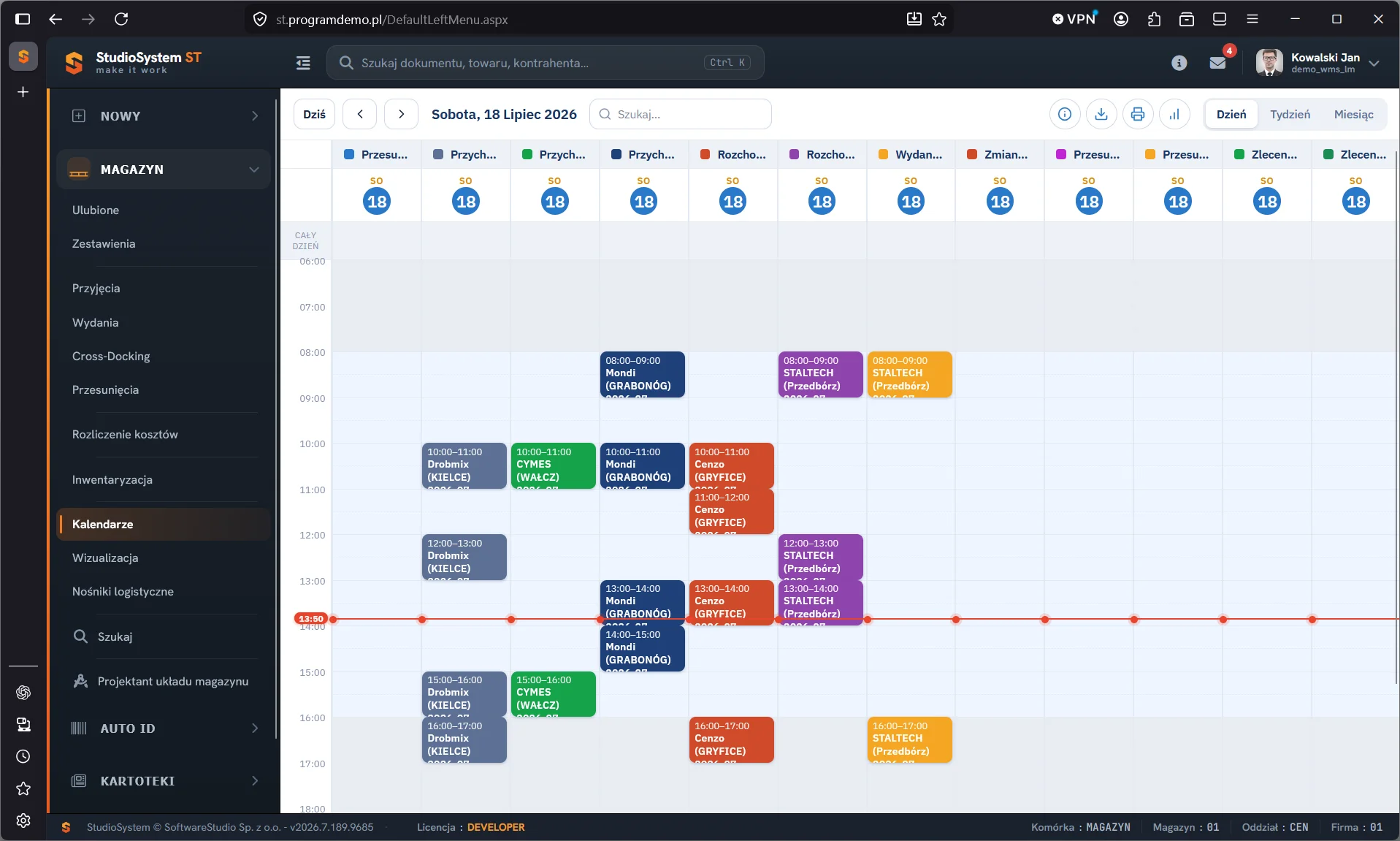1400x841 pixels.
Task: Open the ChatGPT-style icon in left rail
Action: [x=23, y=692]
